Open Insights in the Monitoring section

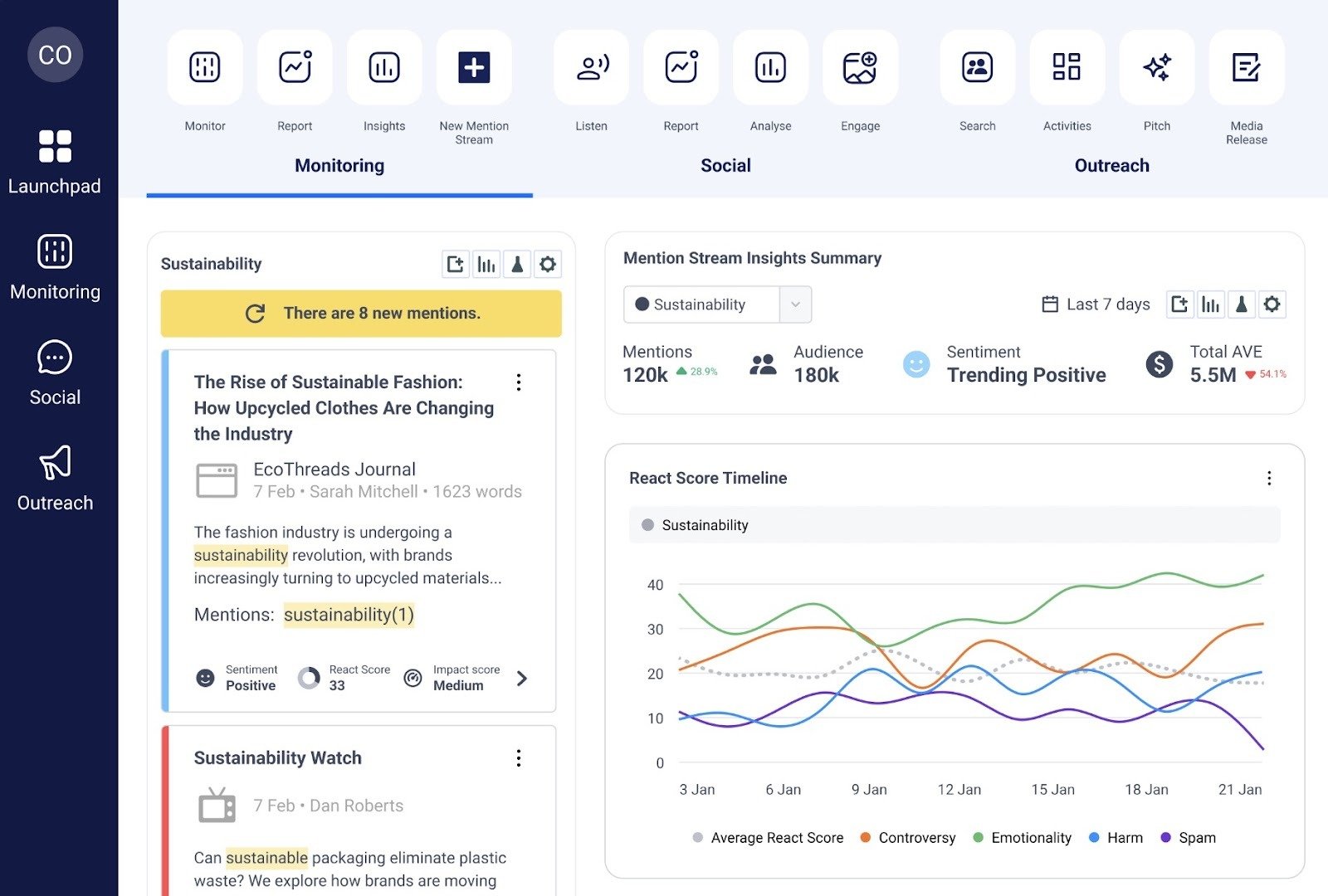(x=383, y=68)
